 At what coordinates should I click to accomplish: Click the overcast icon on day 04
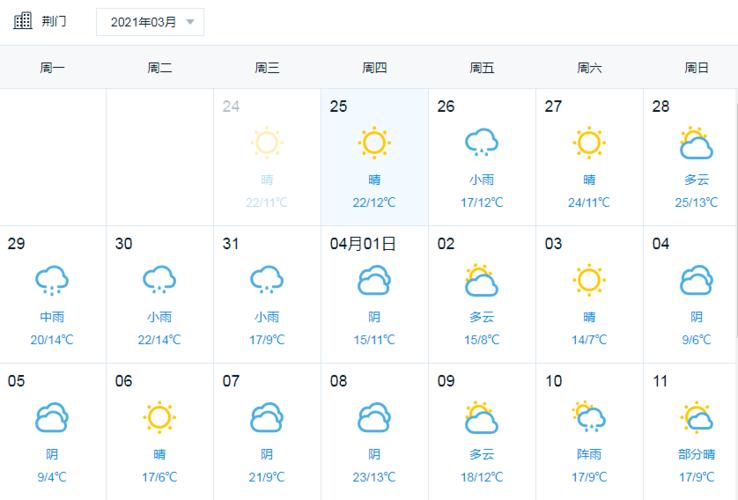coord(697,280)
